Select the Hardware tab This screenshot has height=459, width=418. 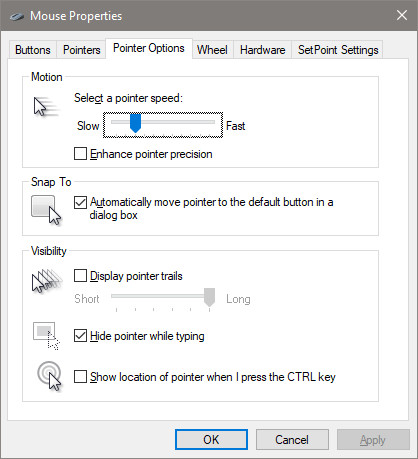tap(263, 50)
